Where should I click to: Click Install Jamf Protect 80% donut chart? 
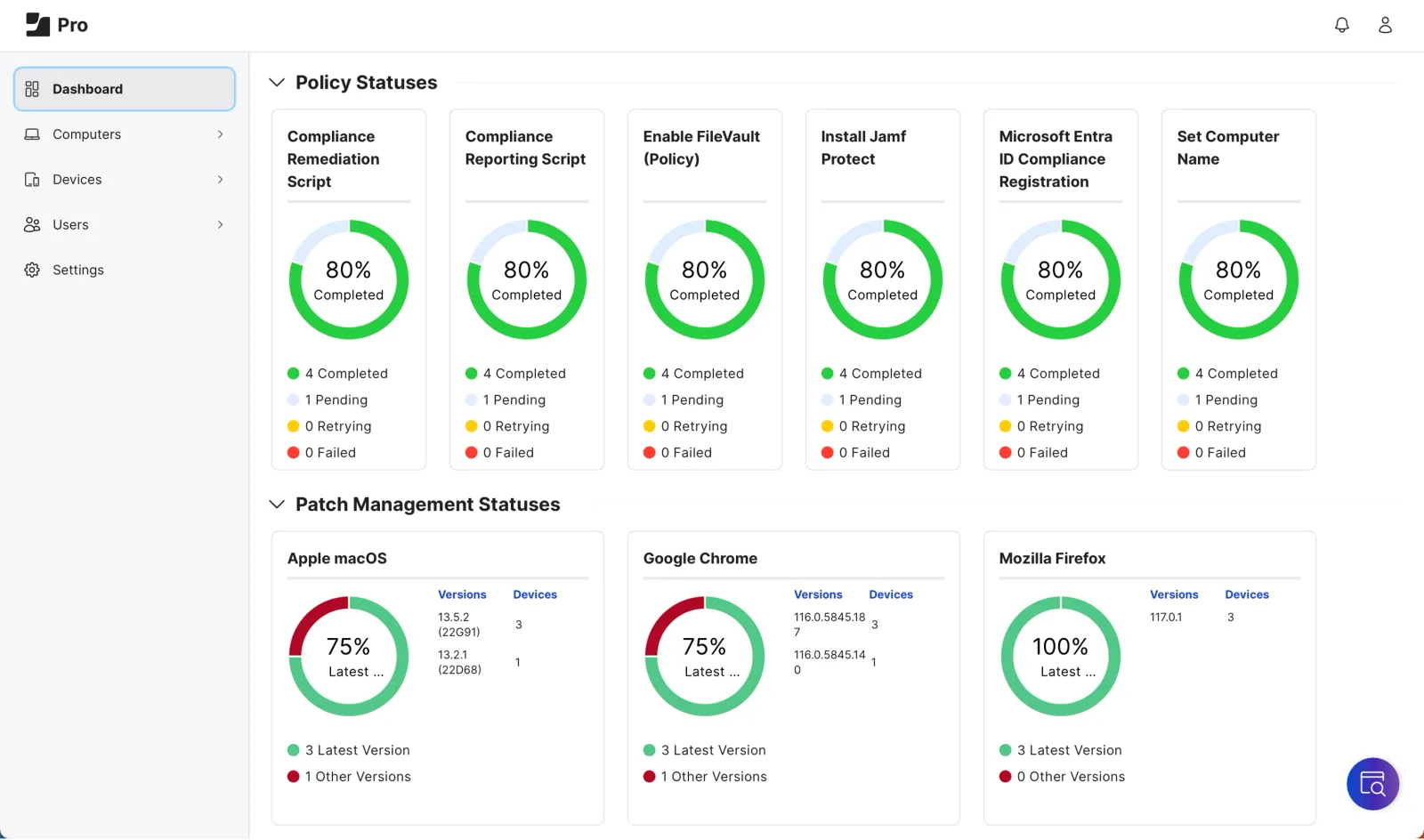[x=883, y=279]
